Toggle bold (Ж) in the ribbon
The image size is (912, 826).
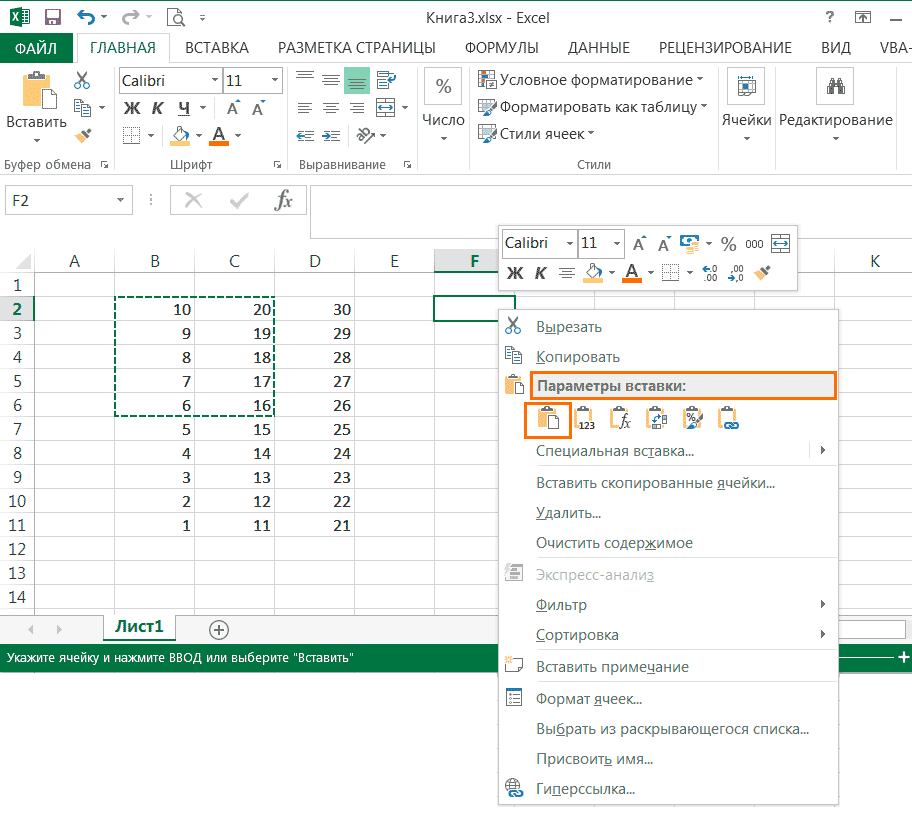tap(132, 108)
